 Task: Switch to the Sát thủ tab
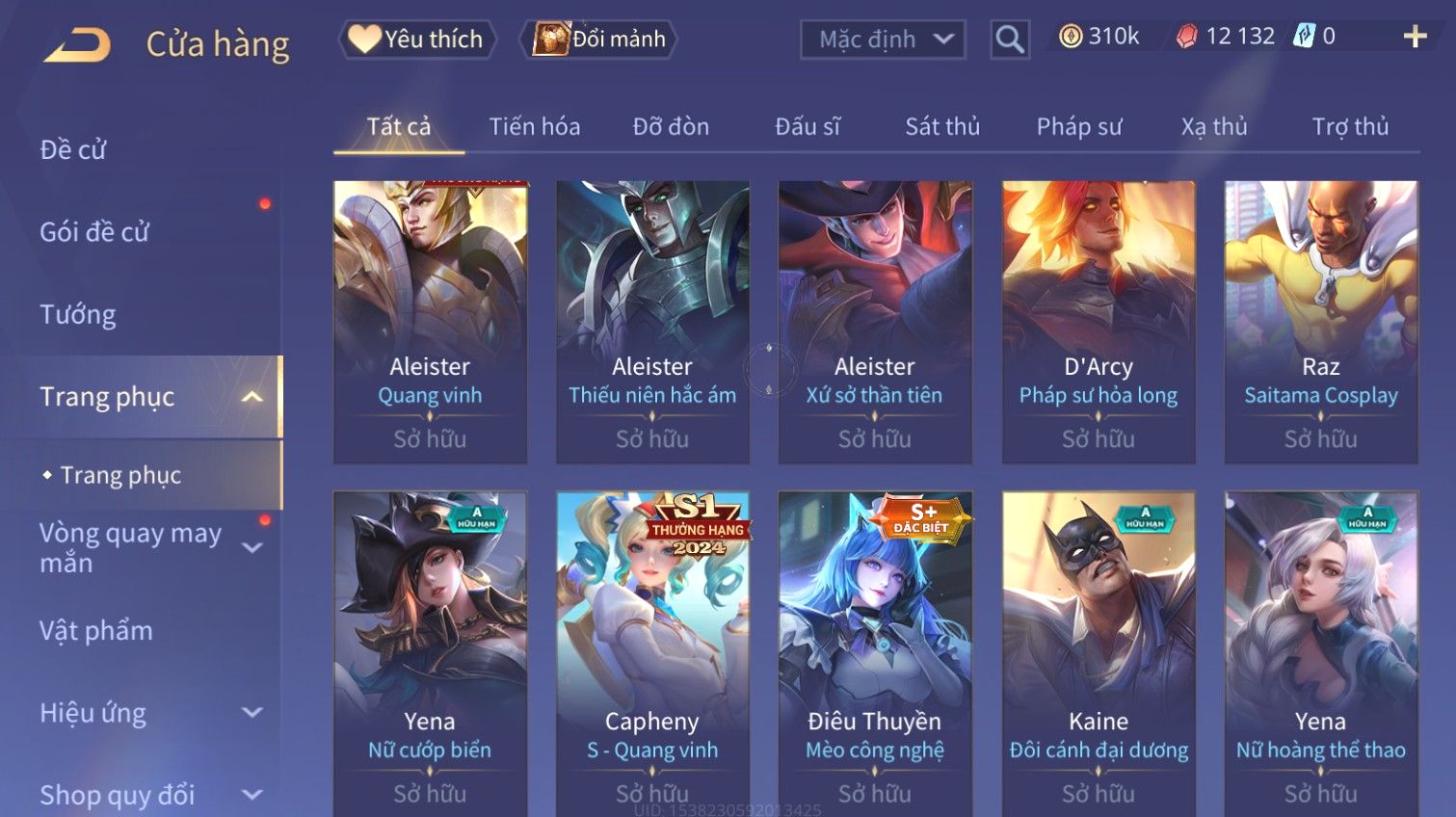tap(941, 126)
